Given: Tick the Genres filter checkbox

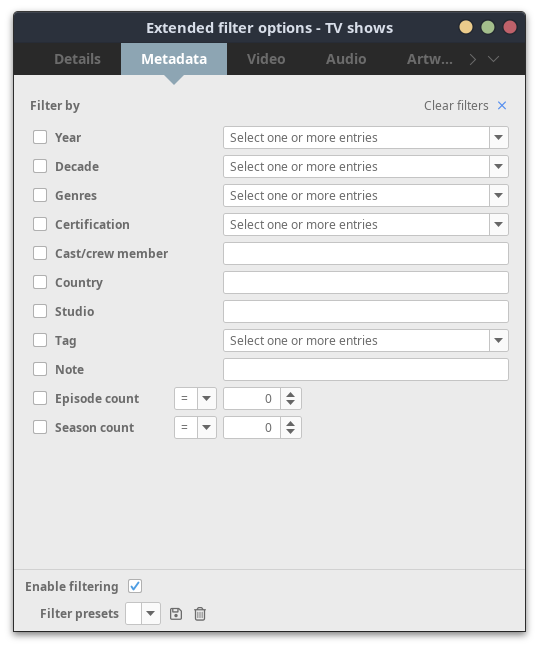Looking at the screenshot, I should [x=40, y=195].
